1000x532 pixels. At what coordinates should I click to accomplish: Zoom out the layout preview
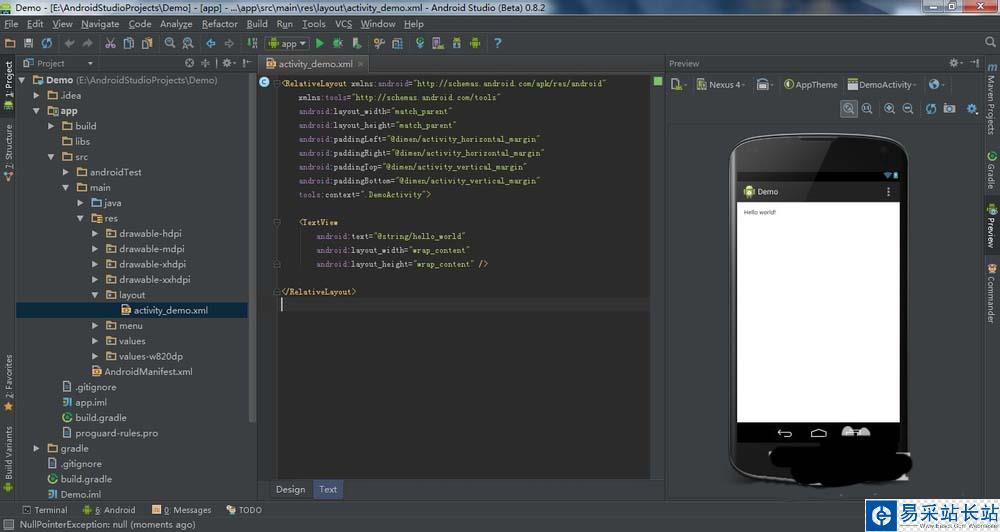(908, 108)
